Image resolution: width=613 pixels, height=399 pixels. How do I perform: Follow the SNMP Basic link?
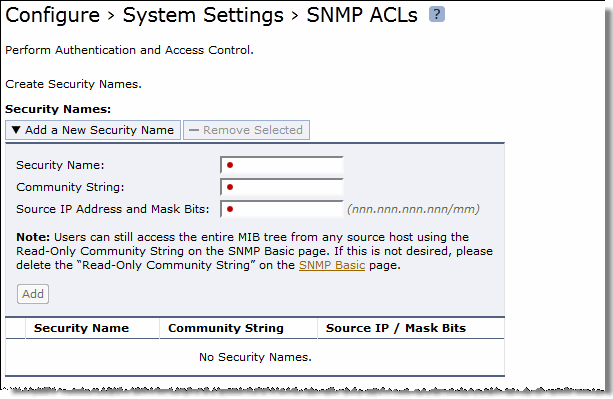[332, 265]
